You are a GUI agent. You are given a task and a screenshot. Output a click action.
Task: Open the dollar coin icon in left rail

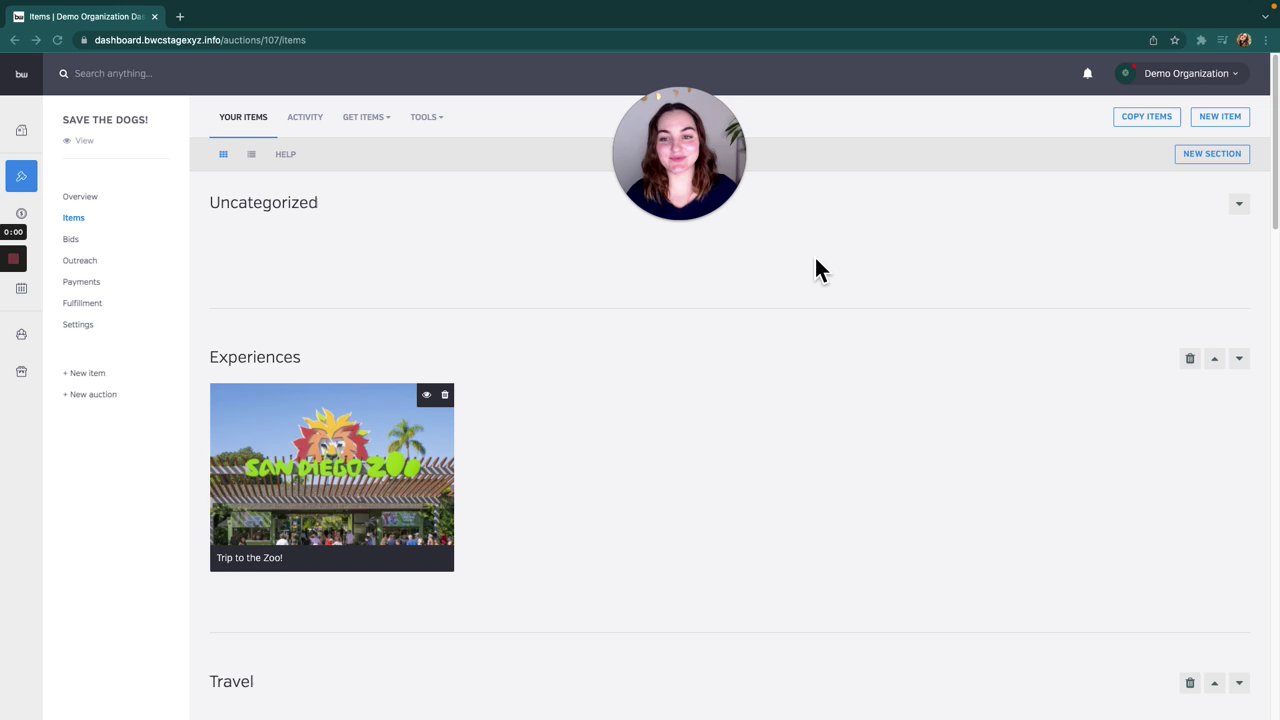pos(21,213)
